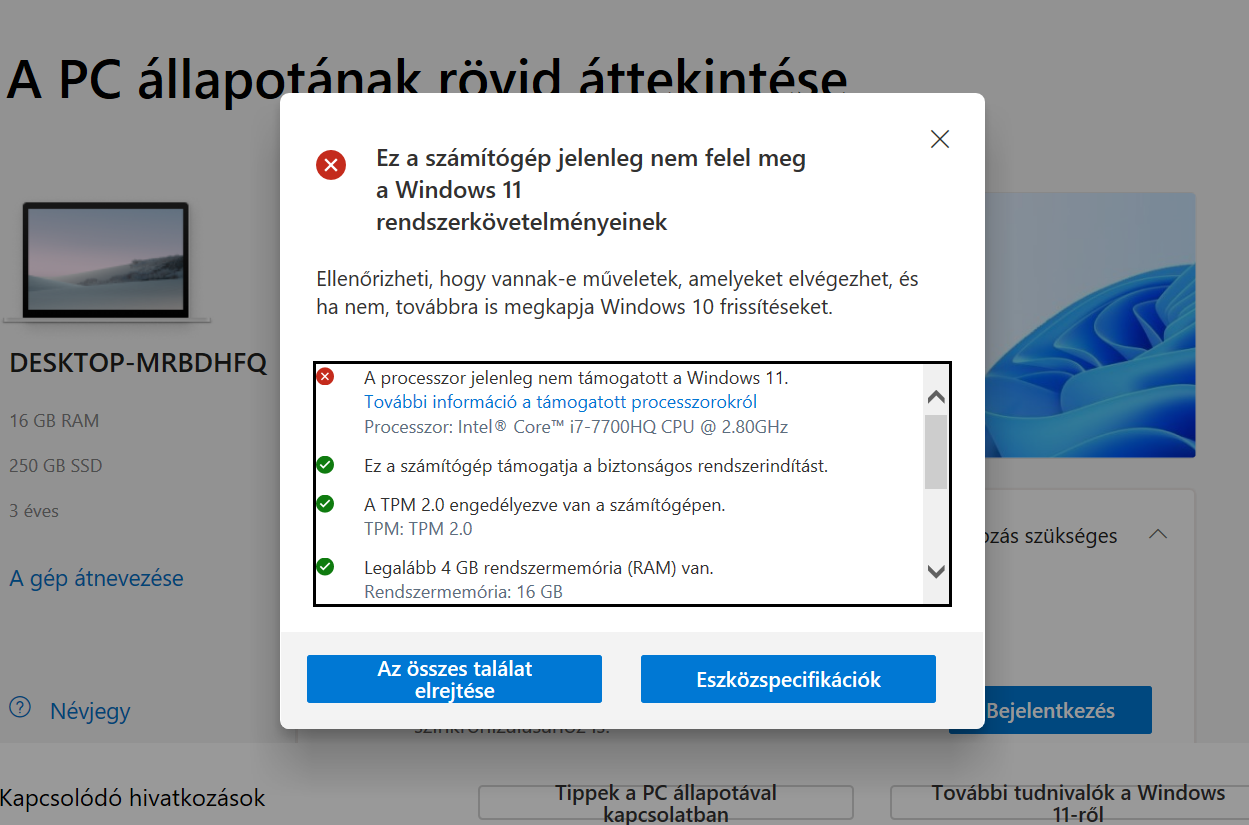The height and width of the screenshot is (825, 1249).
Task: Click the secure boot supported result text
Action: 596,466
